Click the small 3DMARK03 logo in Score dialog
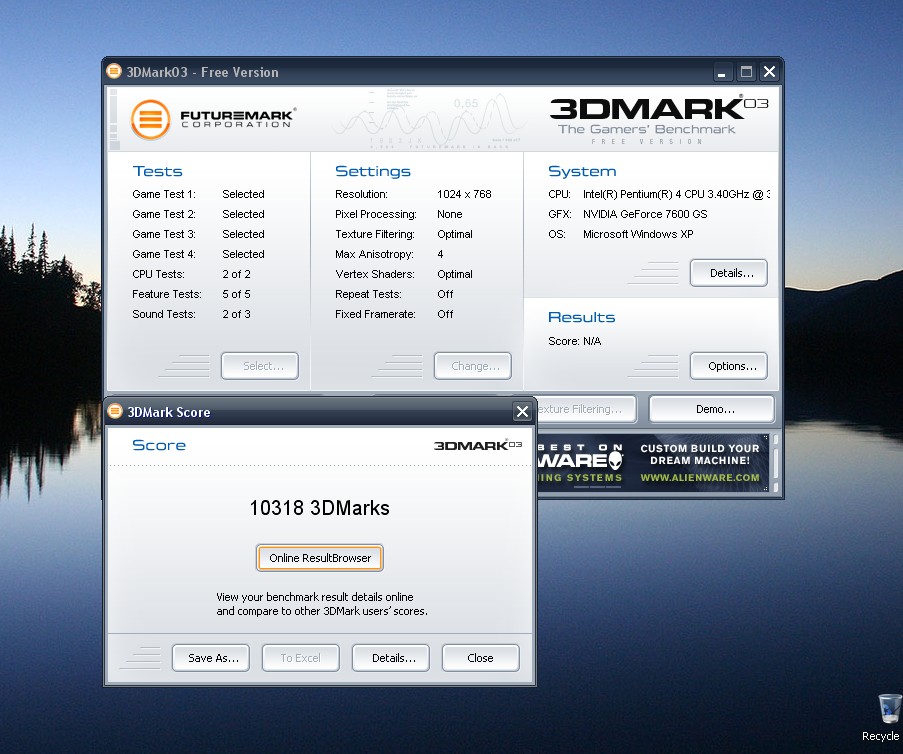 coord(478,445)
